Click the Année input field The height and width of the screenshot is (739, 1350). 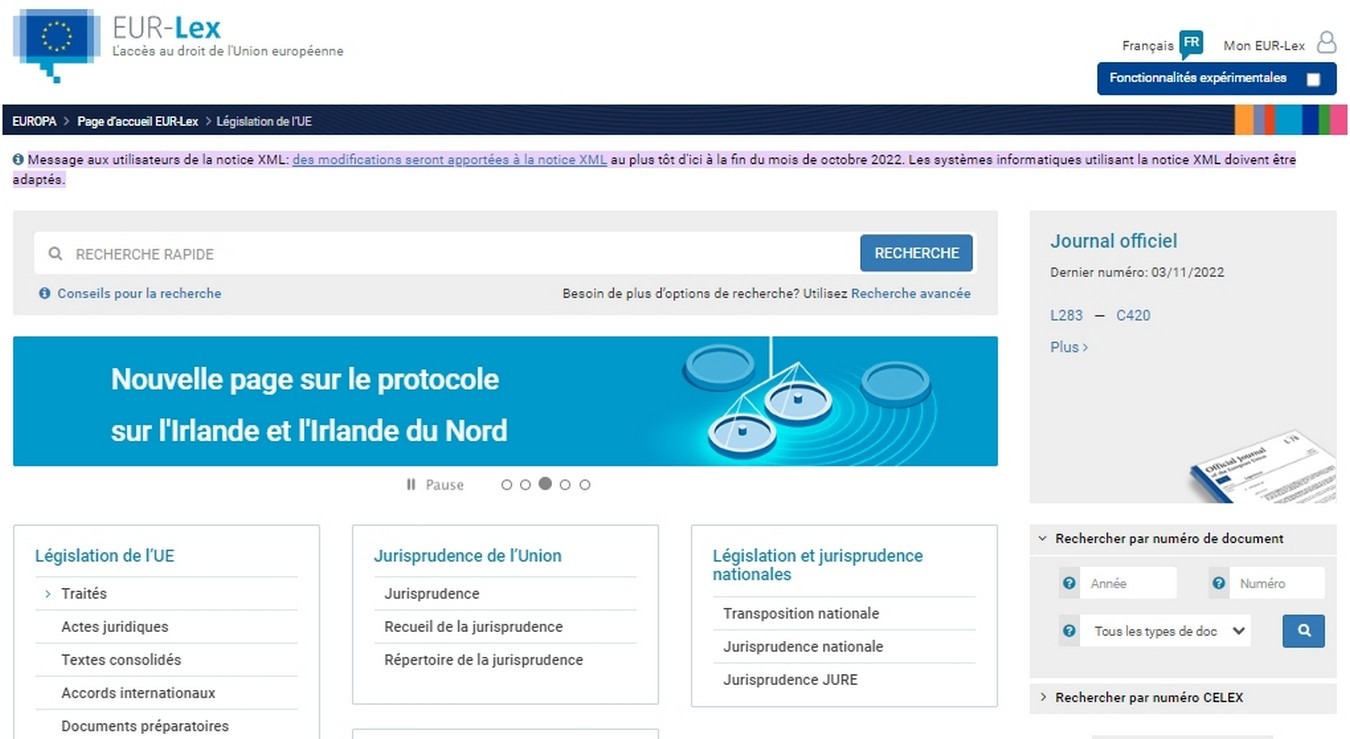[1128, 583]
